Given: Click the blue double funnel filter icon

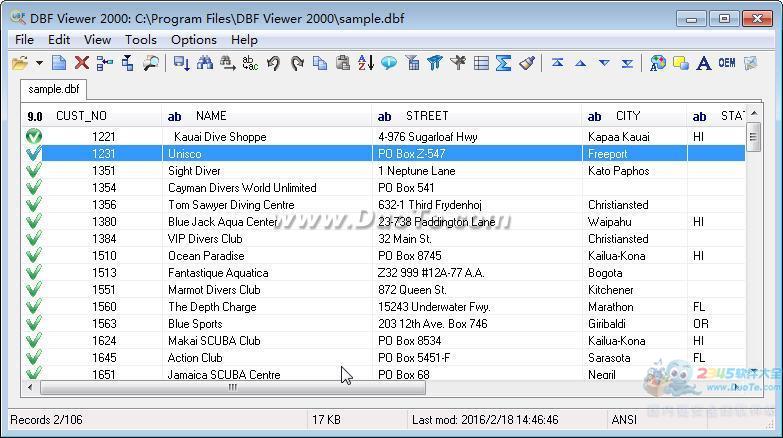Looking at the screenshot, I should point(435,63).
